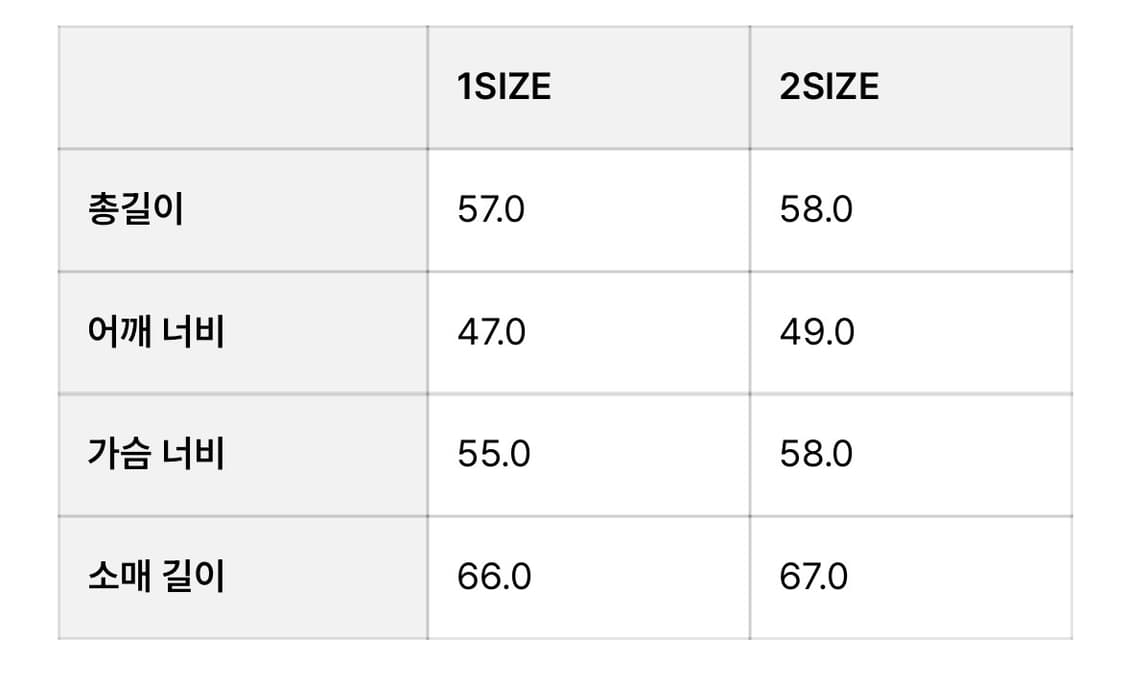The image size is (1125, 691).
Task: Click the 57.0 total length value
Action: 490,211
